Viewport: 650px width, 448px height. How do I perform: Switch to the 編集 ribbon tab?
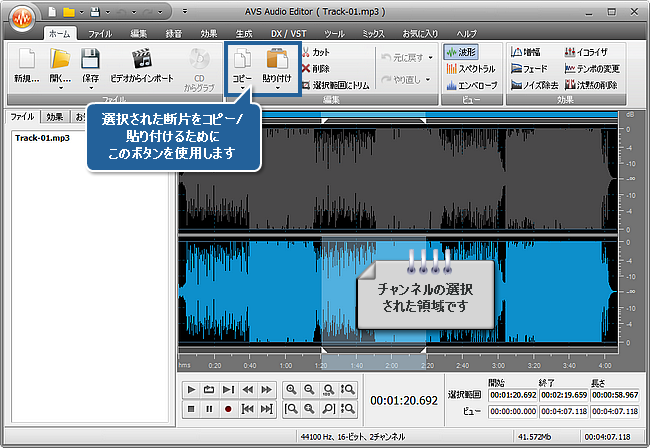tap(138, 34)
